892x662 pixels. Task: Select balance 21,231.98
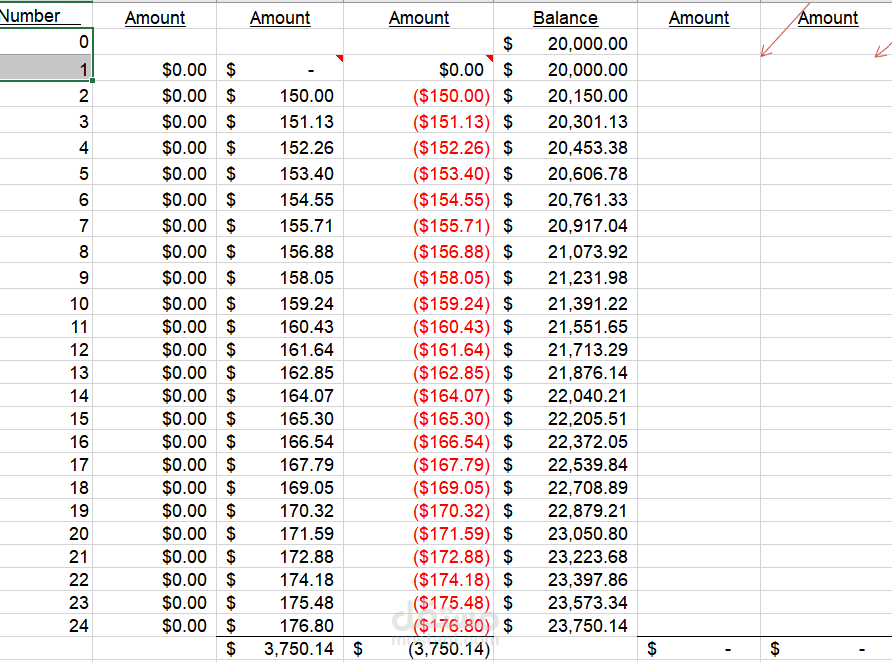[x=565, y=276]
